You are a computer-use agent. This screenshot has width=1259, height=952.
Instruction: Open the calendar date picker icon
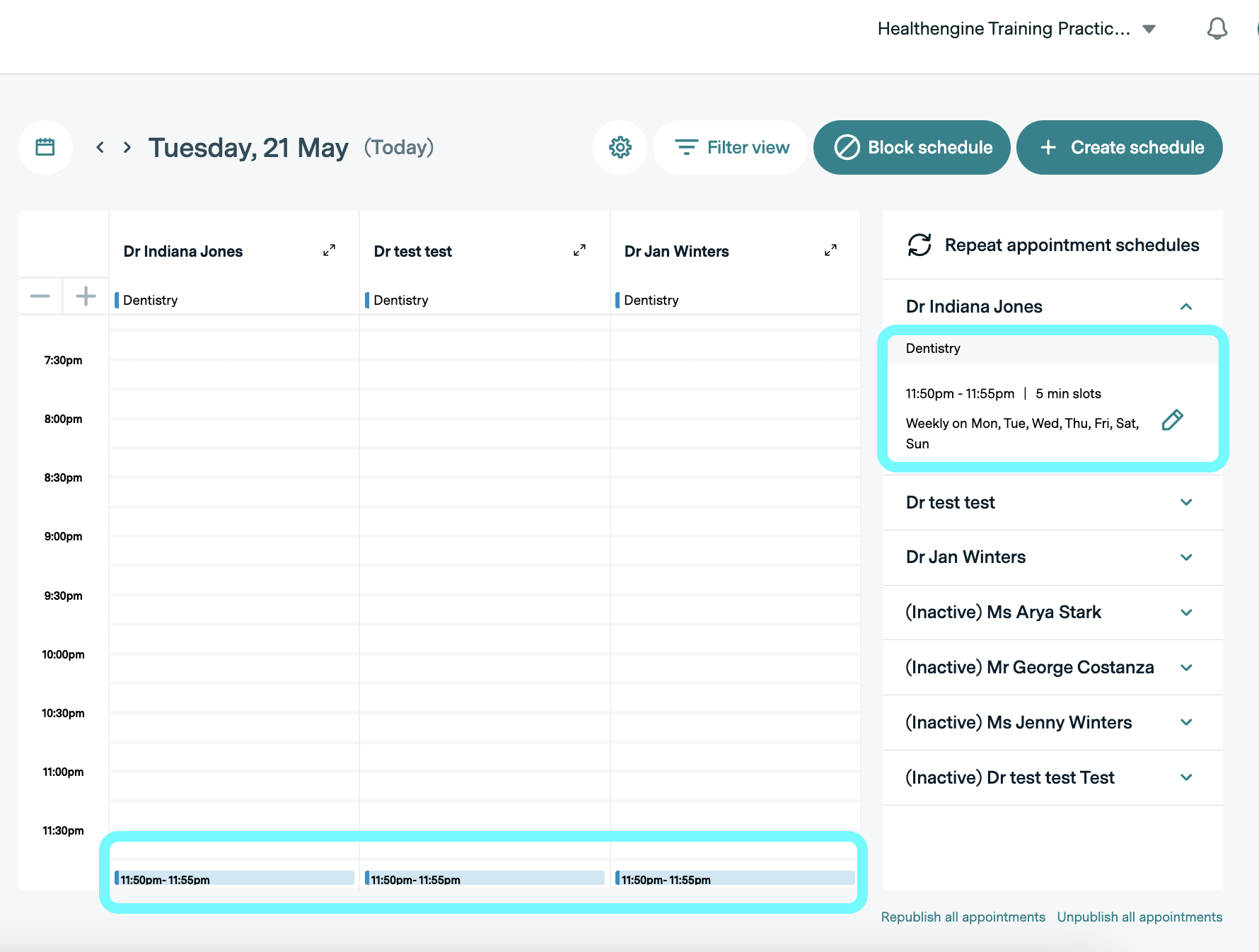click(45, 147)
